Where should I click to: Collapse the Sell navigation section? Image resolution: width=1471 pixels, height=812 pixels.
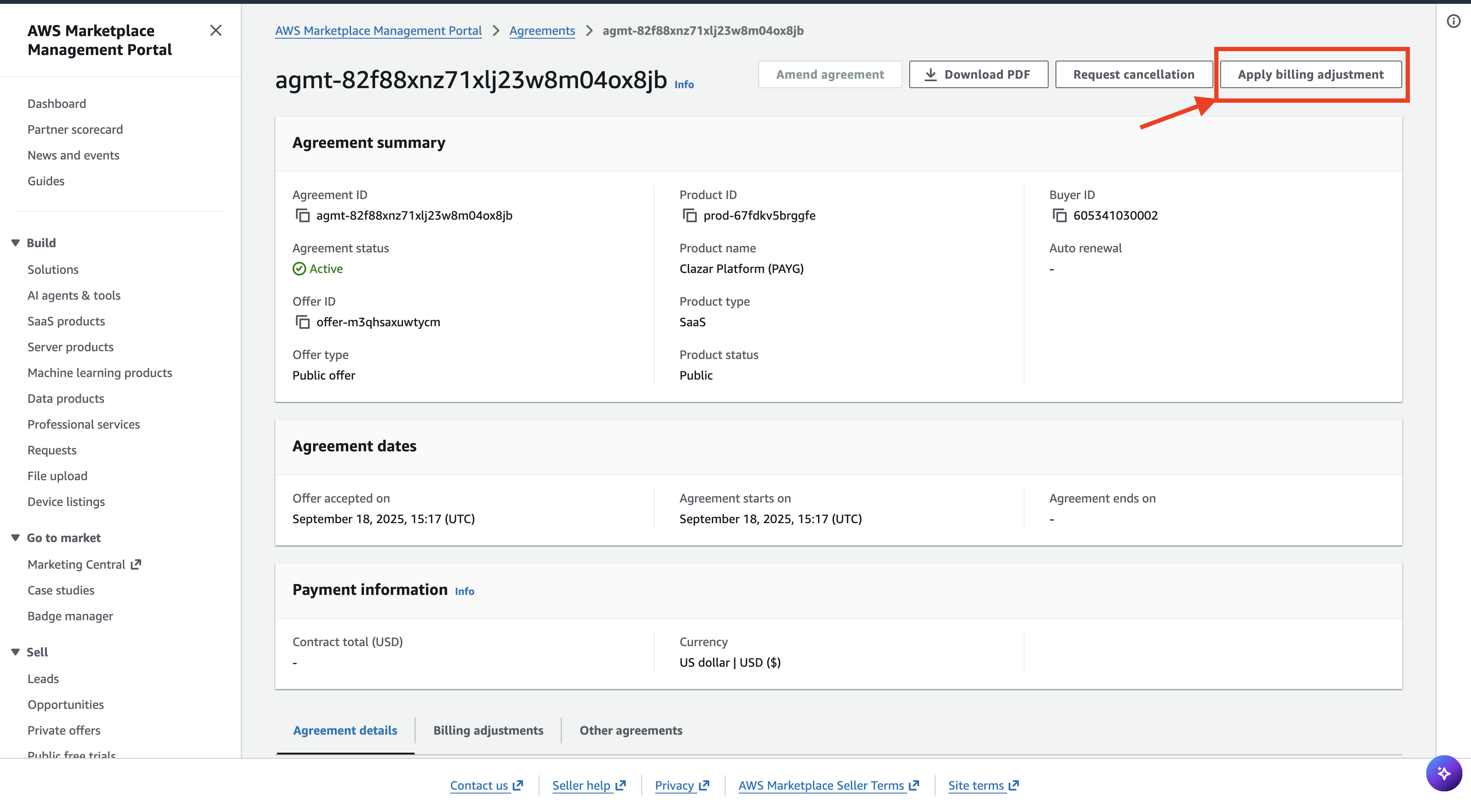click(15, 652)
